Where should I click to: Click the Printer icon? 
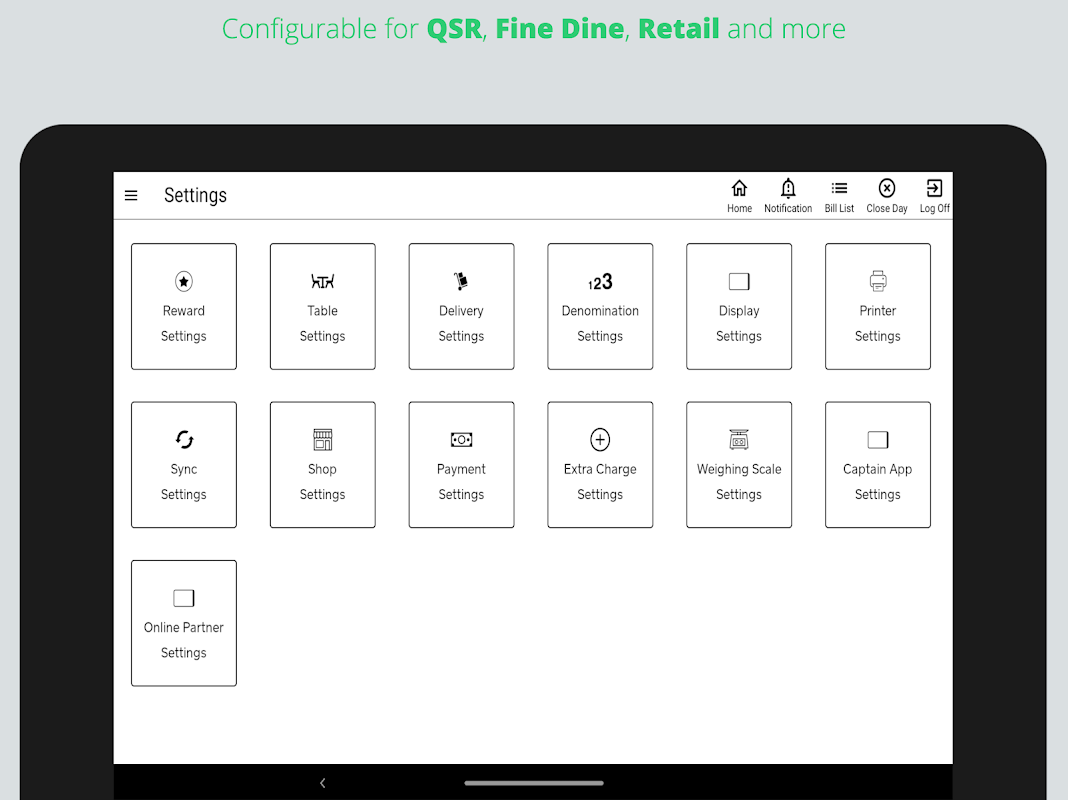[878, 281]
